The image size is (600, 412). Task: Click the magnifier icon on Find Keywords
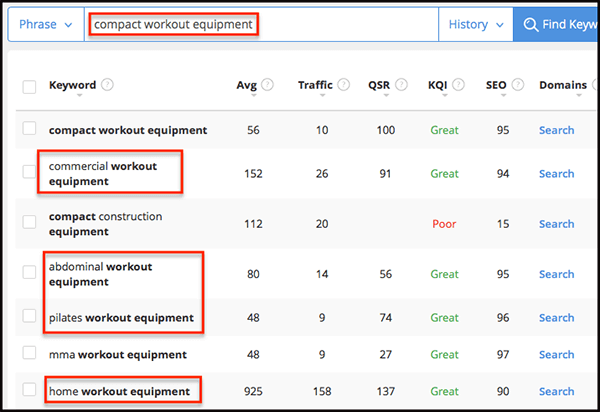tap(531, 24)
